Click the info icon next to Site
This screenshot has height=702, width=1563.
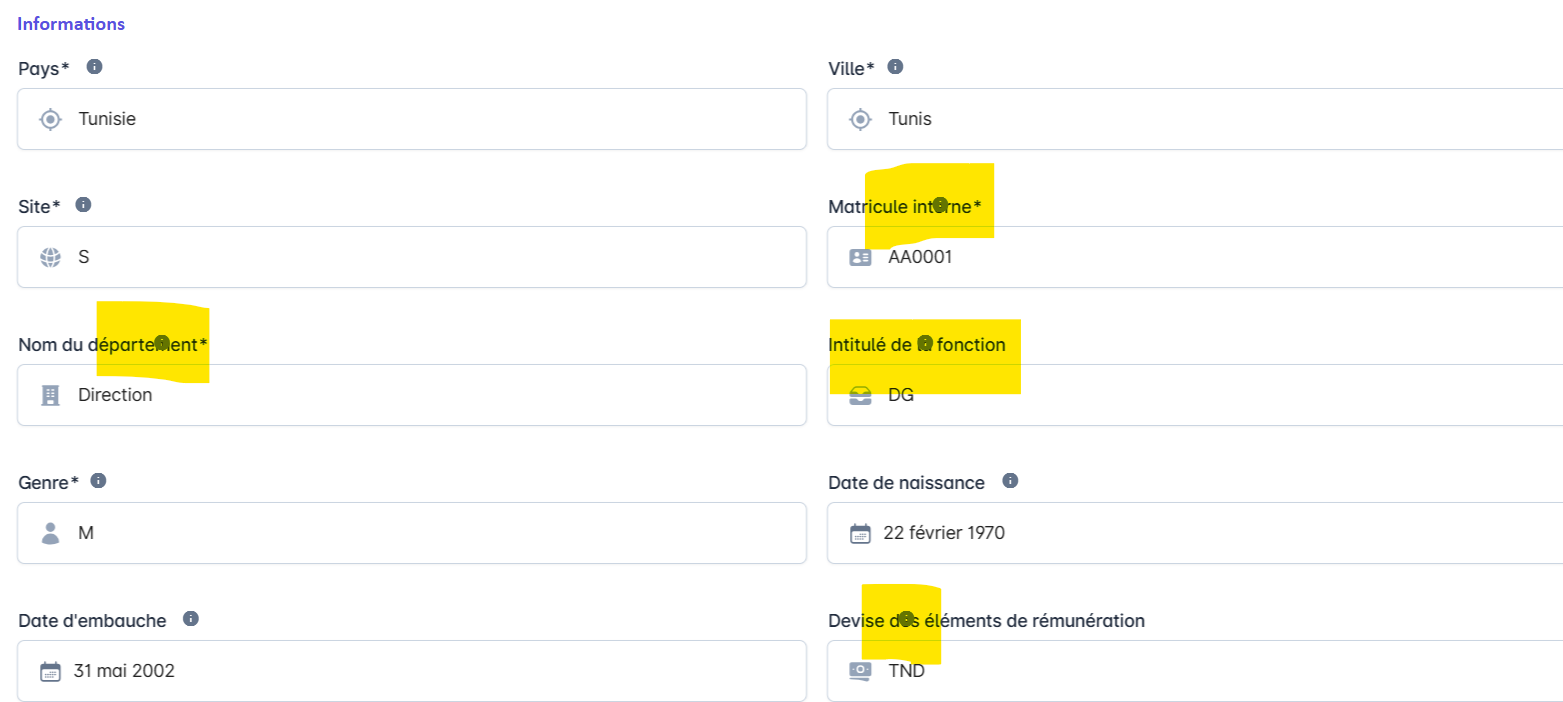click(x=84, y=205)
